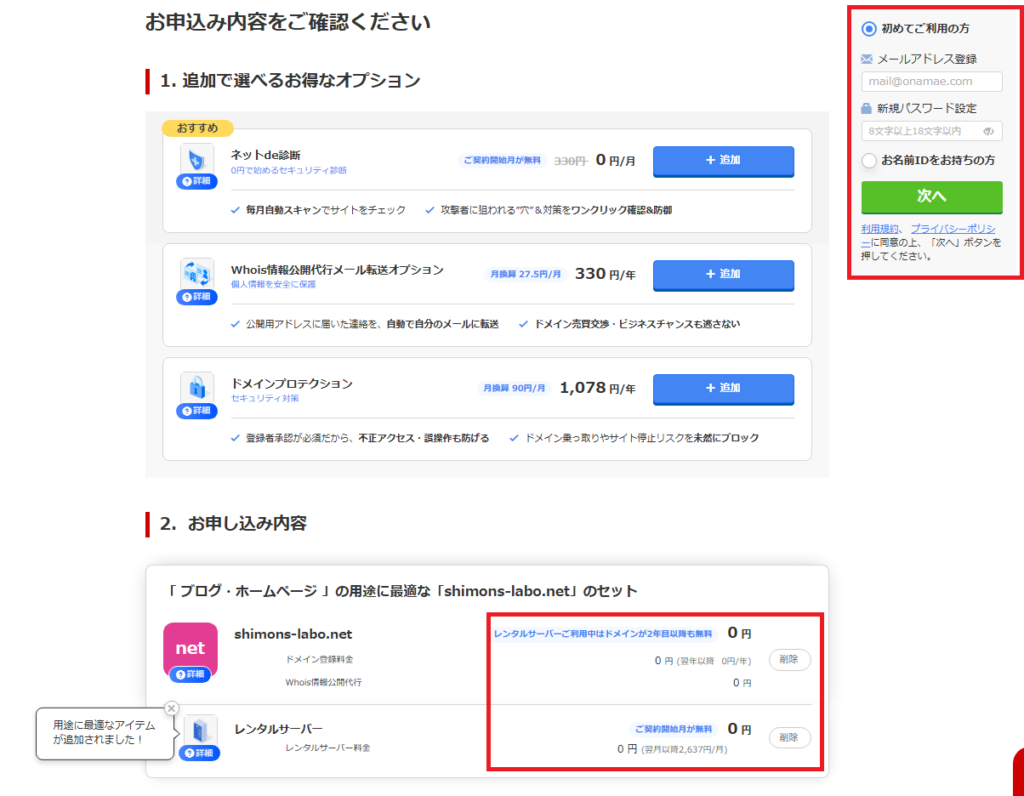Image resolution: width=1024 pixels, height=796 pixels.
Task: Click the ネットde診断 shield icon
Action: tap(196, 159)
